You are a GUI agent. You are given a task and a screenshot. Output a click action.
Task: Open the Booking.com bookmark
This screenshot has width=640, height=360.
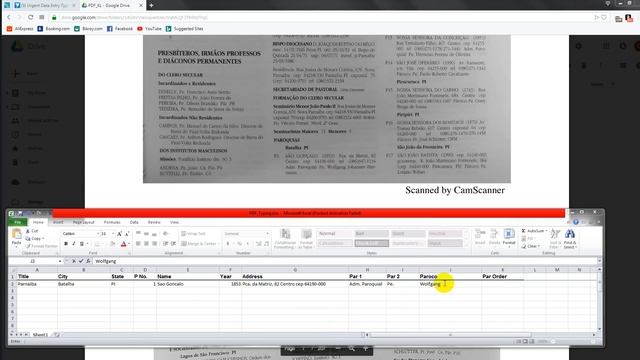[53, 29]
